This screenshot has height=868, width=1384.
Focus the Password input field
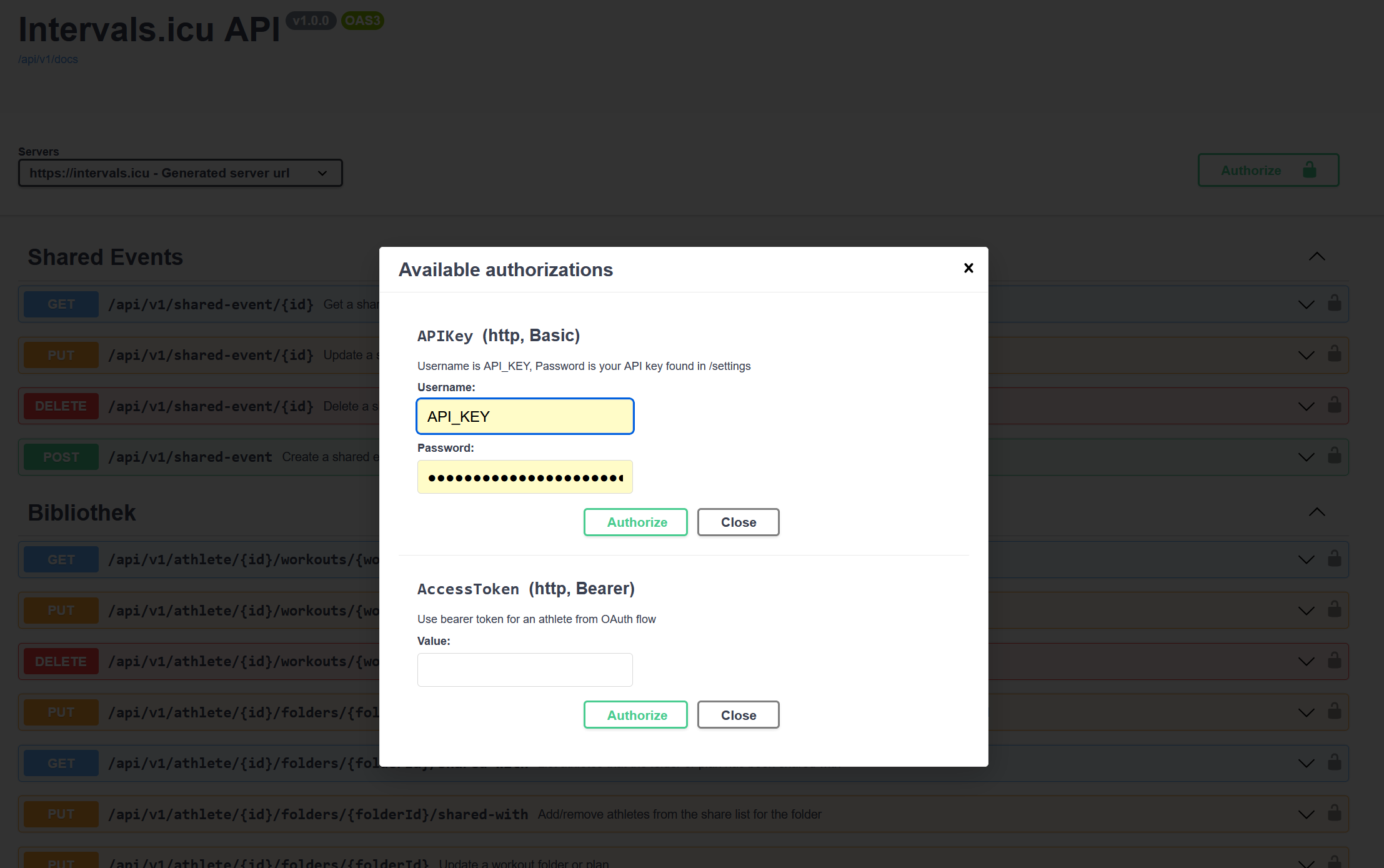525,477
